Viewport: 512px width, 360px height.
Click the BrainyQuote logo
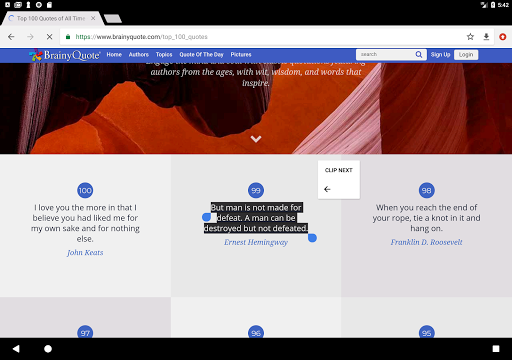coord(64,55)
